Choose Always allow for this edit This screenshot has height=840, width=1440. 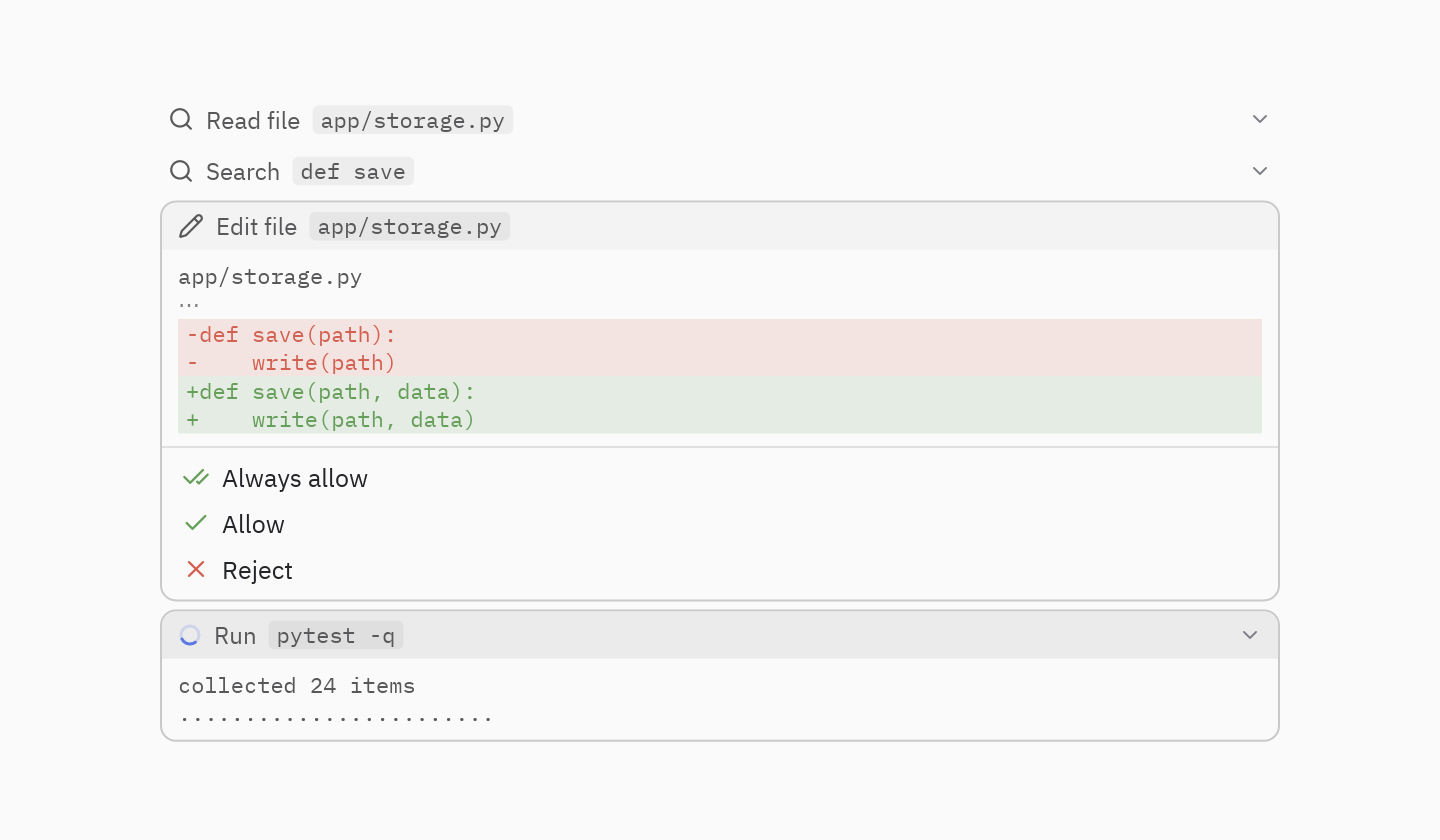click(720, 478)
